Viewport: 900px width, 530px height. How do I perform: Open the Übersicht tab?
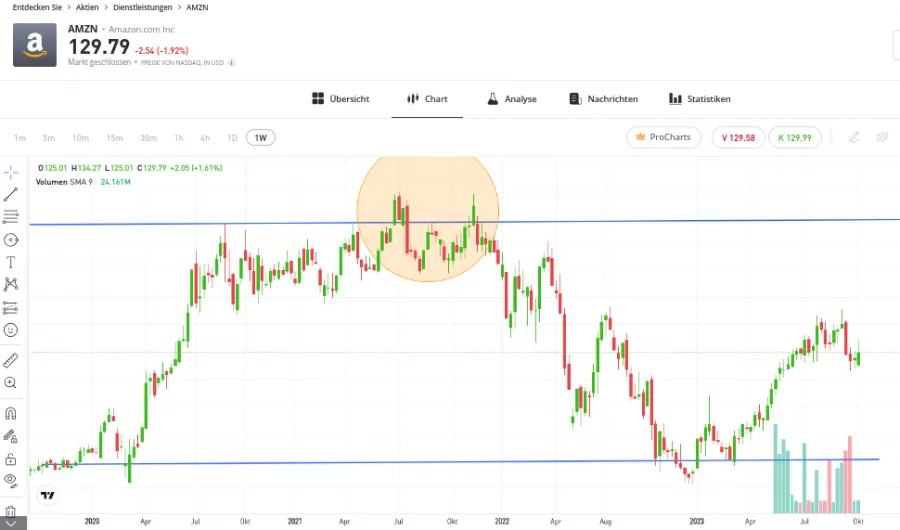(x=341, y=99)
